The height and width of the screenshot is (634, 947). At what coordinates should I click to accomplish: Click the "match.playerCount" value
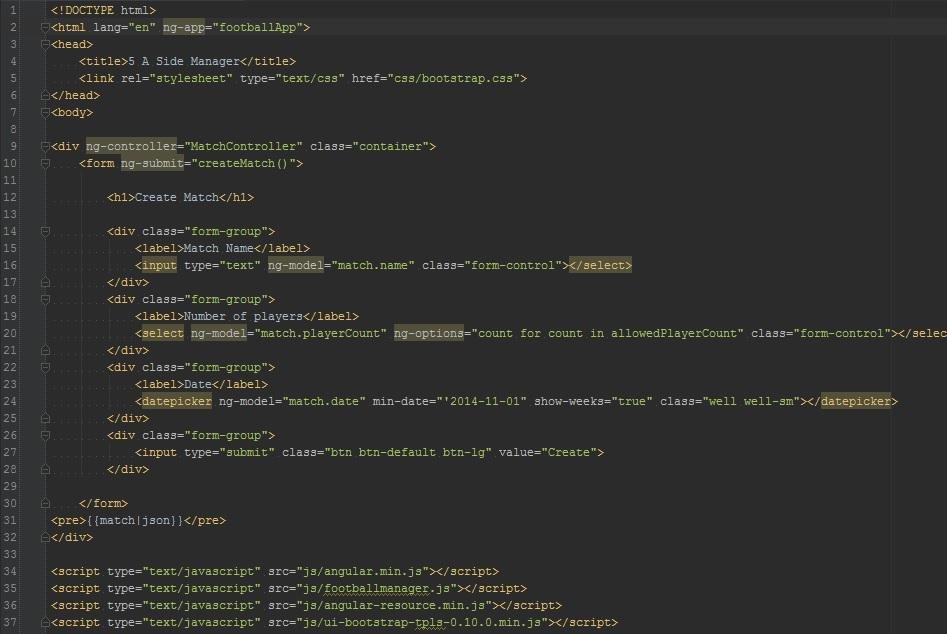pos(320,333)
